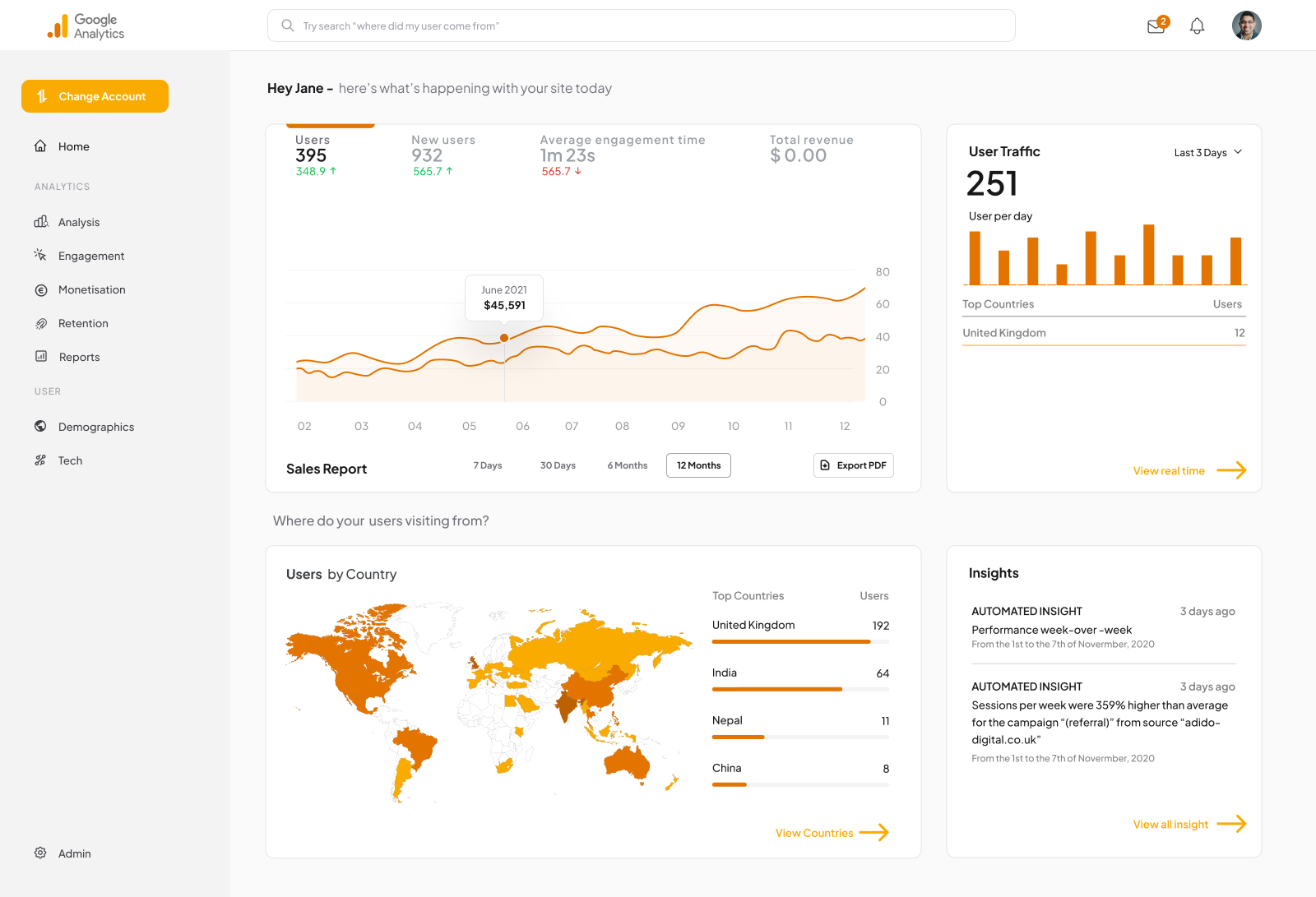1316x897 pixels.
Task: Select the Retention sidebar icon
Action: 40,323
